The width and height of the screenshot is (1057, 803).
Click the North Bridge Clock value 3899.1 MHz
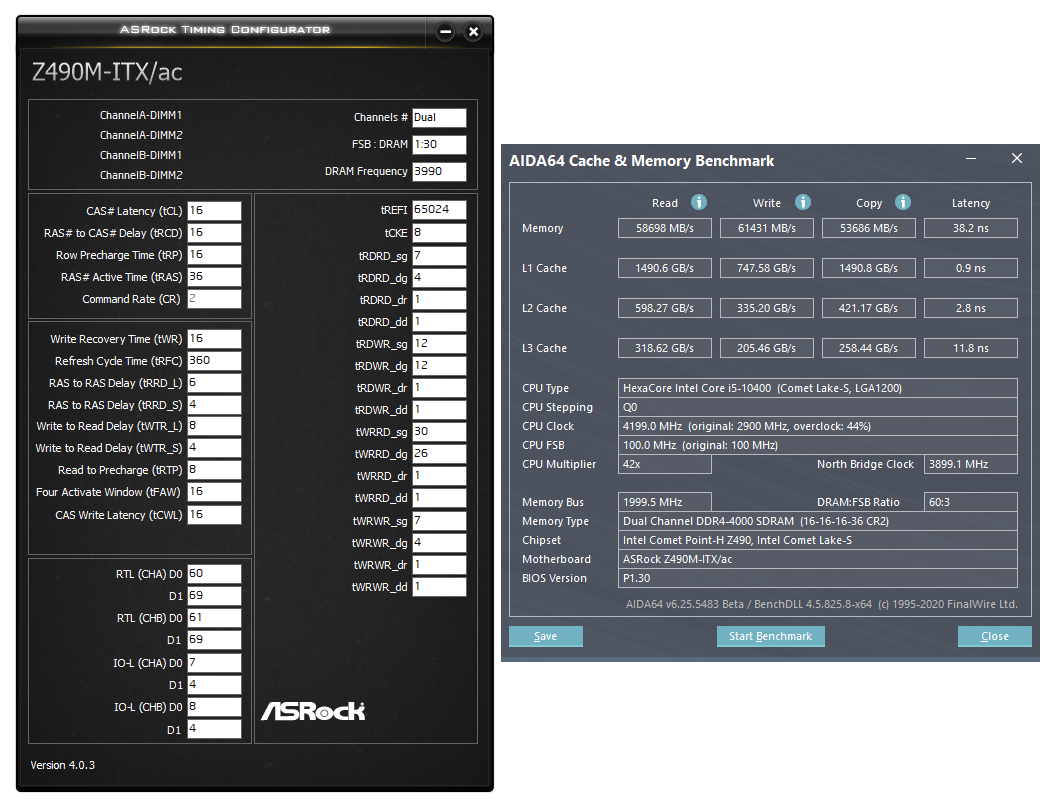(x=971, y=464)
